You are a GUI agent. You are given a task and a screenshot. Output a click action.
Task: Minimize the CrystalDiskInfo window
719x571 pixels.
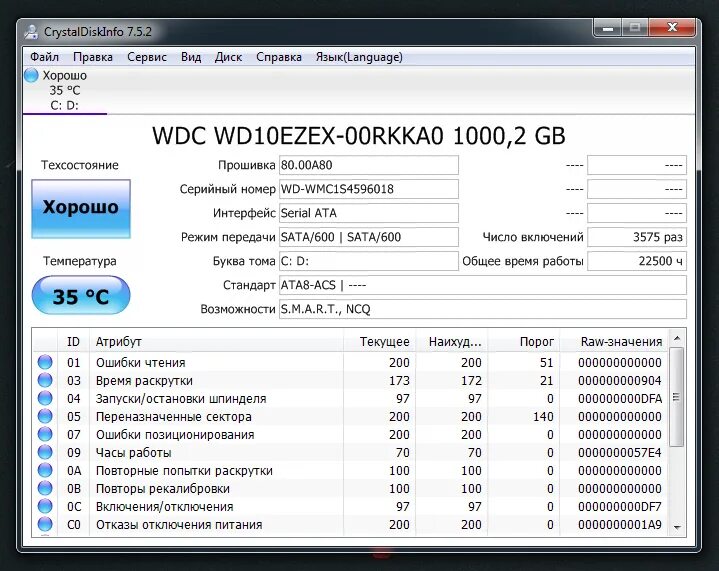(x=608, y=28)
